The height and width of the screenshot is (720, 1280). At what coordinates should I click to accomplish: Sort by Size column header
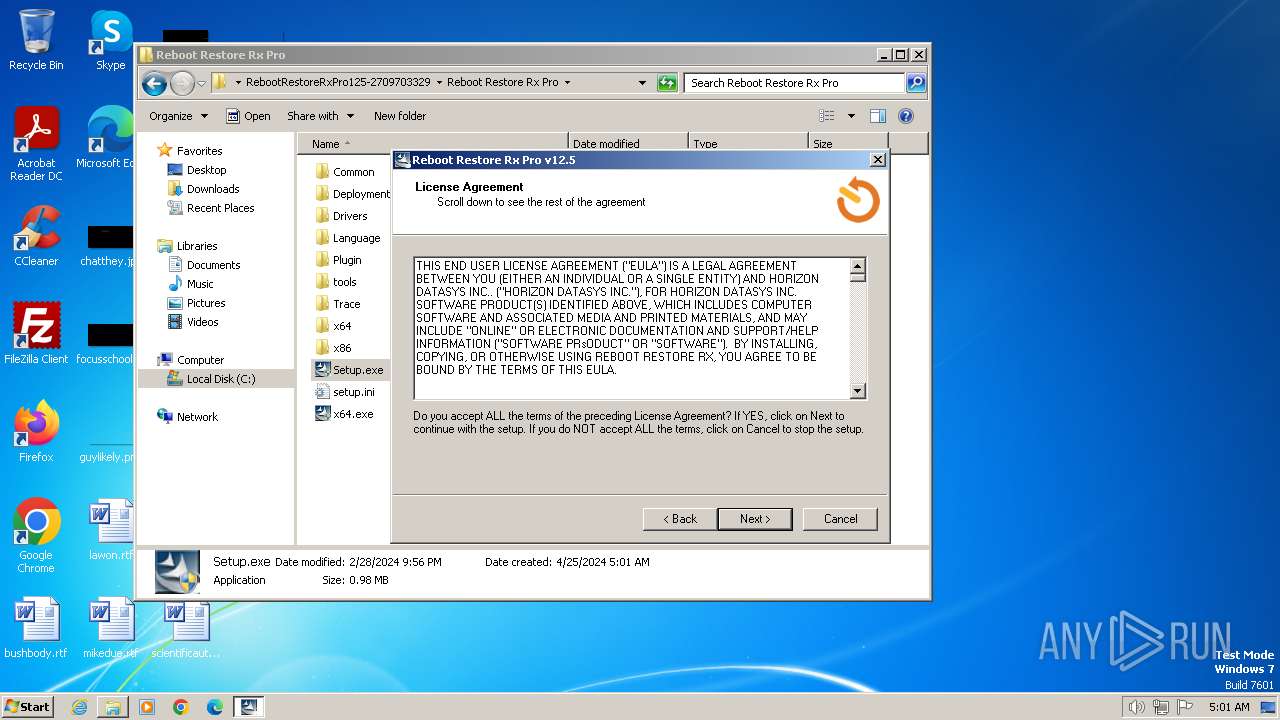click(848, 144)
